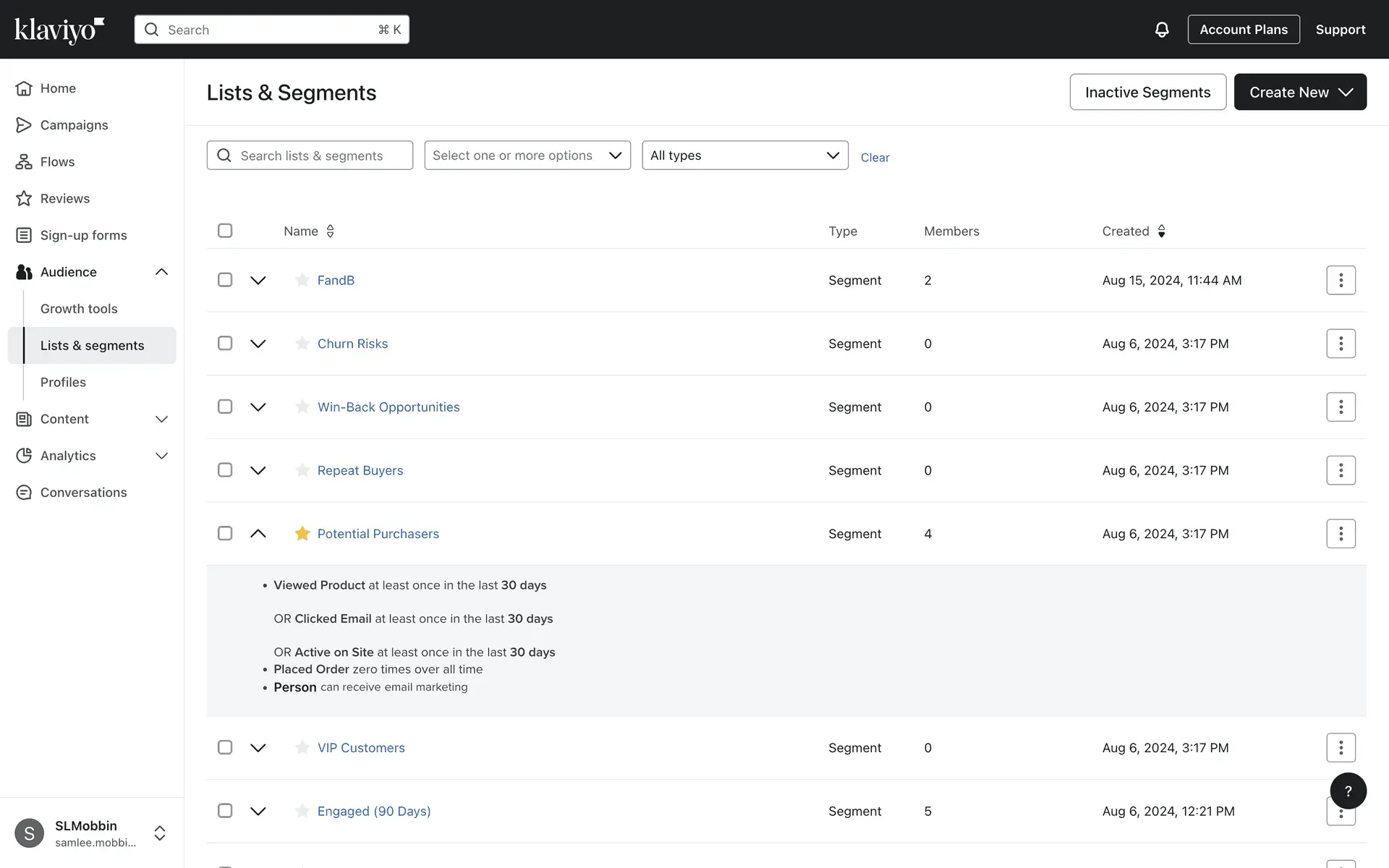Click the Klaviyo logo

59,30
